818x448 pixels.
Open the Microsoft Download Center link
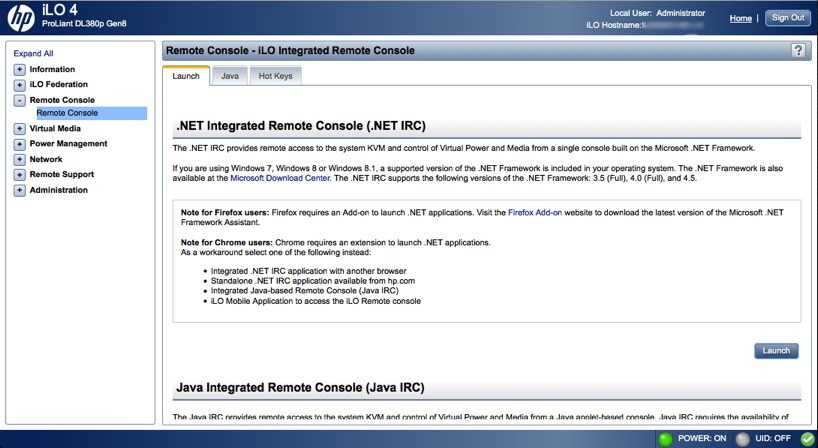280,178
